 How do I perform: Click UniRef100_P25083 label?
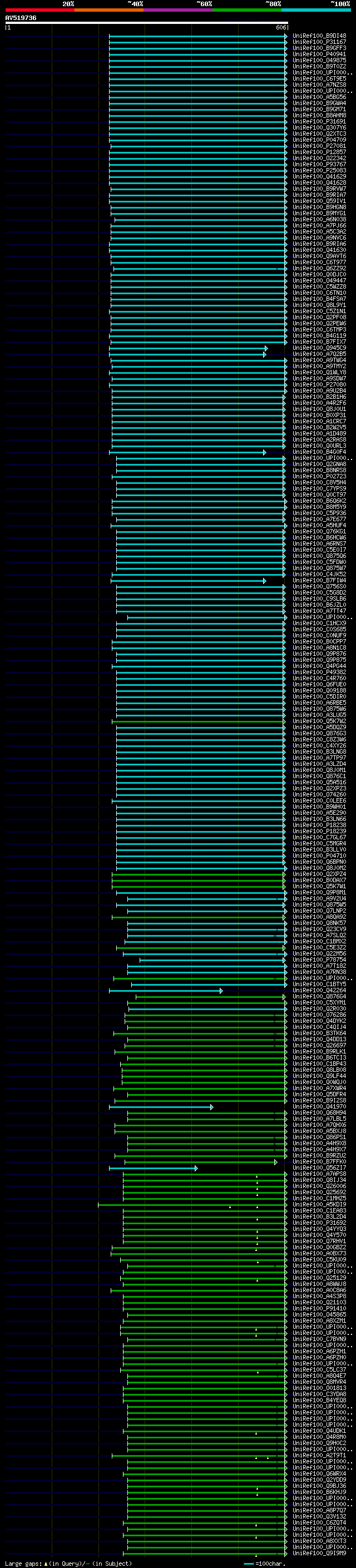[319, 170]
